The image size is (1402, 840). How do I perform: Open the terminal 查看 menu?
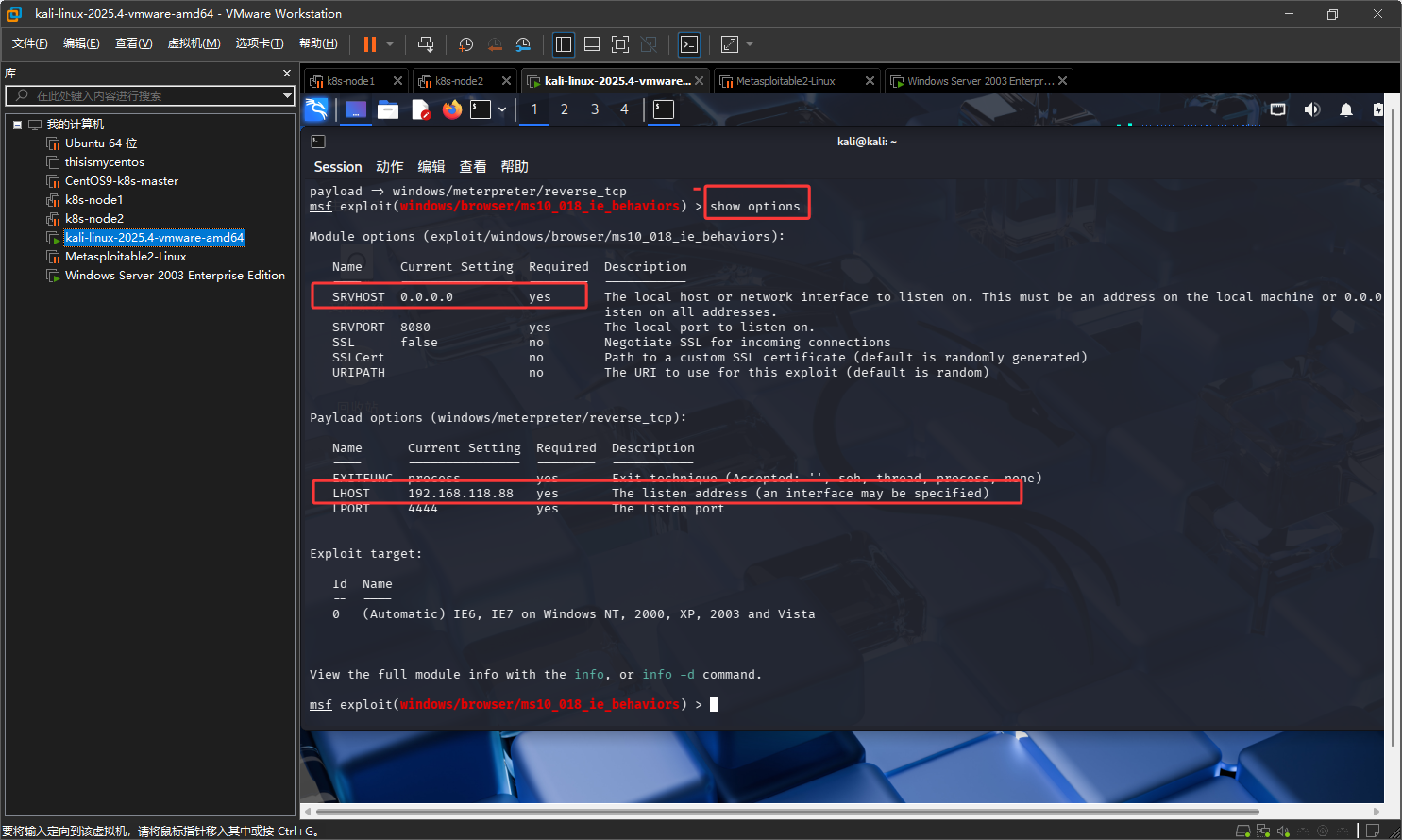coord(473,167)
